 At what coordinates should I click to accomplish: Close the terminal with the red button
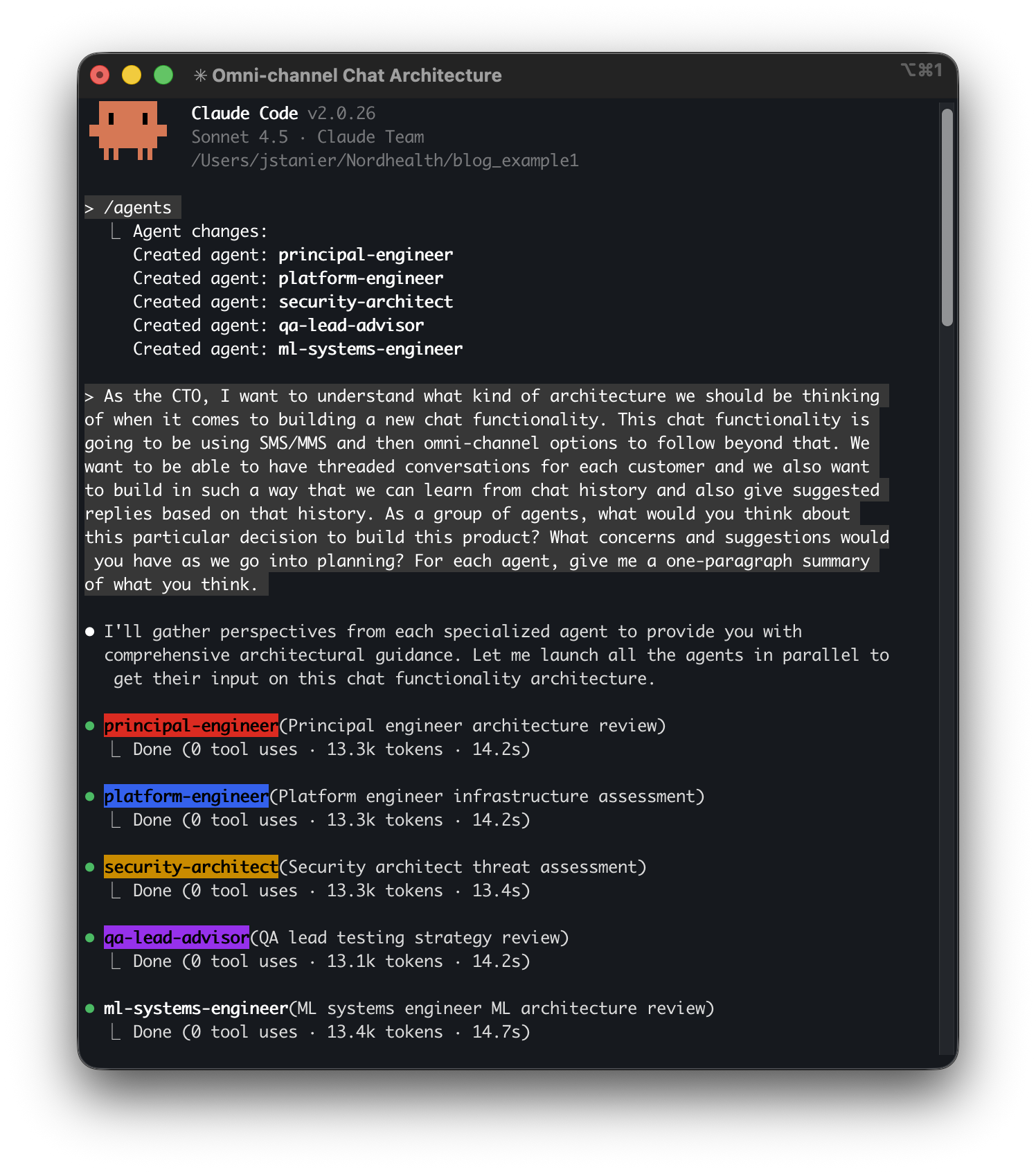coord(100,75)
